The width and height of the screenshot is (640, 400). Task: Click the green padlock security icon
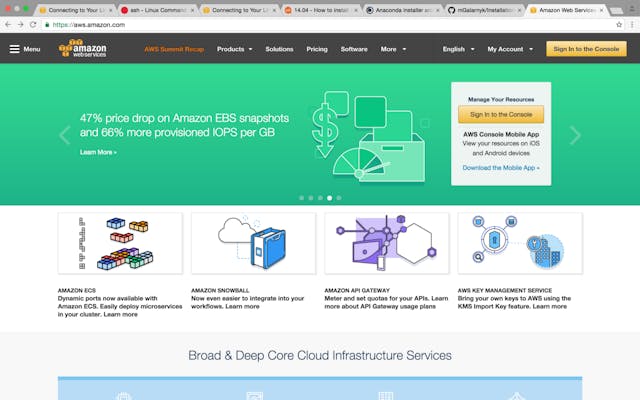tap(47, 25)
